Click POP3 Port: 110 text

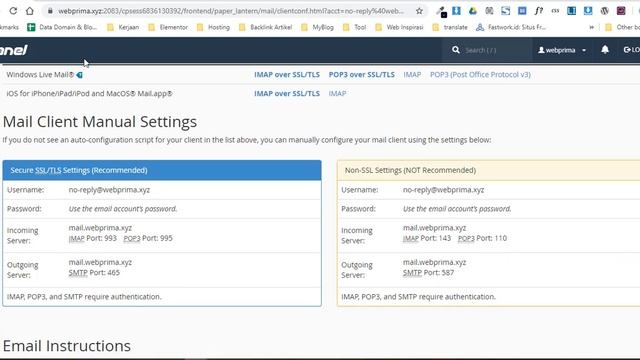click(x=482, y=238)
